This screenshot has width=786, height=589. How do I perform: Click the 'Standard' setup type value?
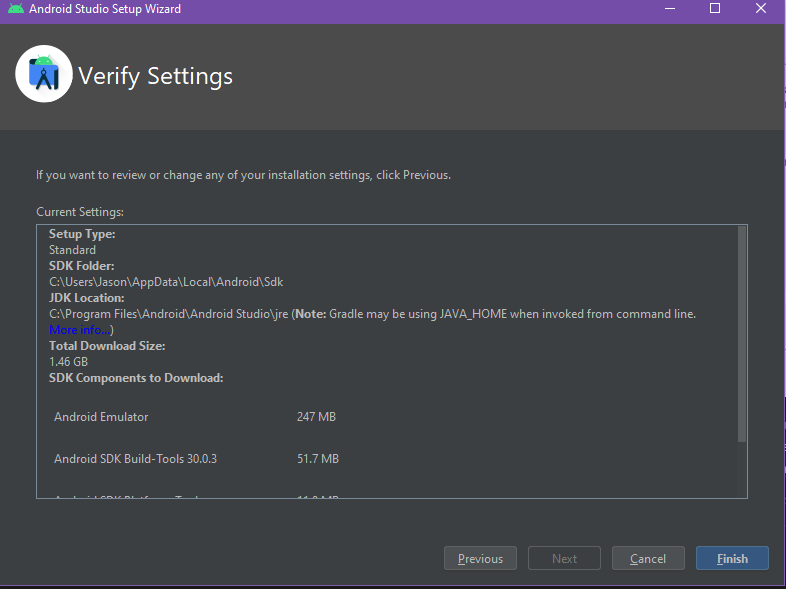(x=72, y=250)
